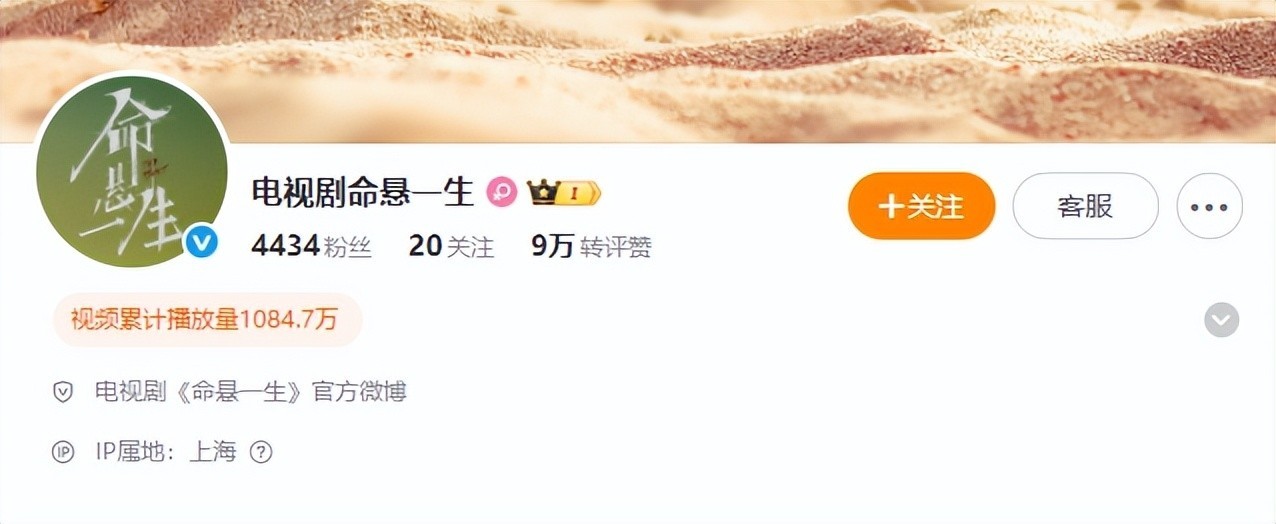This screenshot has width=1276, height=524.
Task: Click the blue verified badge on the avatar
Action: click(203, 241)
